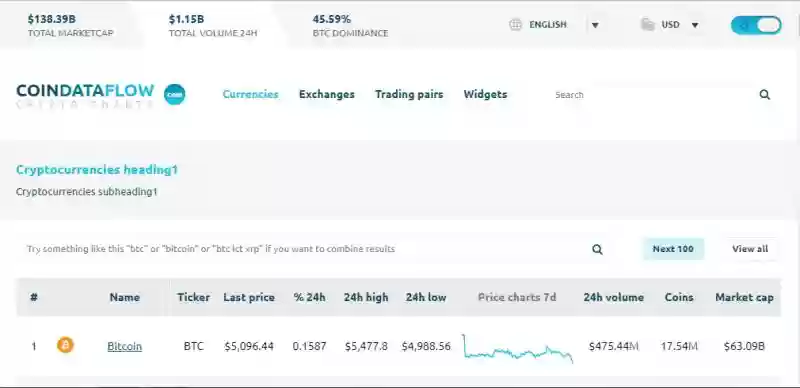Screen dimensions: 800x388
Task: Click the orange Bitcoin logo icon
Action: (x=65, y=345)
